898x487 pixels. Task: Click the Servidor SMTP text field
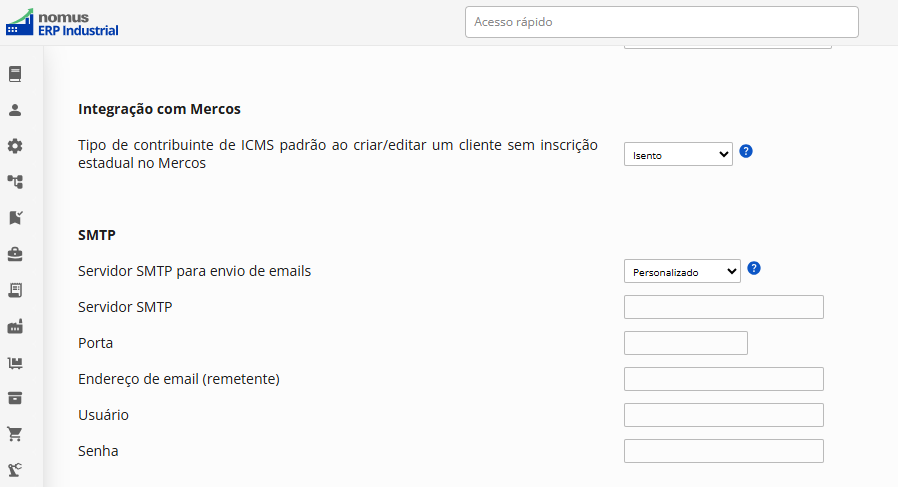coord(724,307)
